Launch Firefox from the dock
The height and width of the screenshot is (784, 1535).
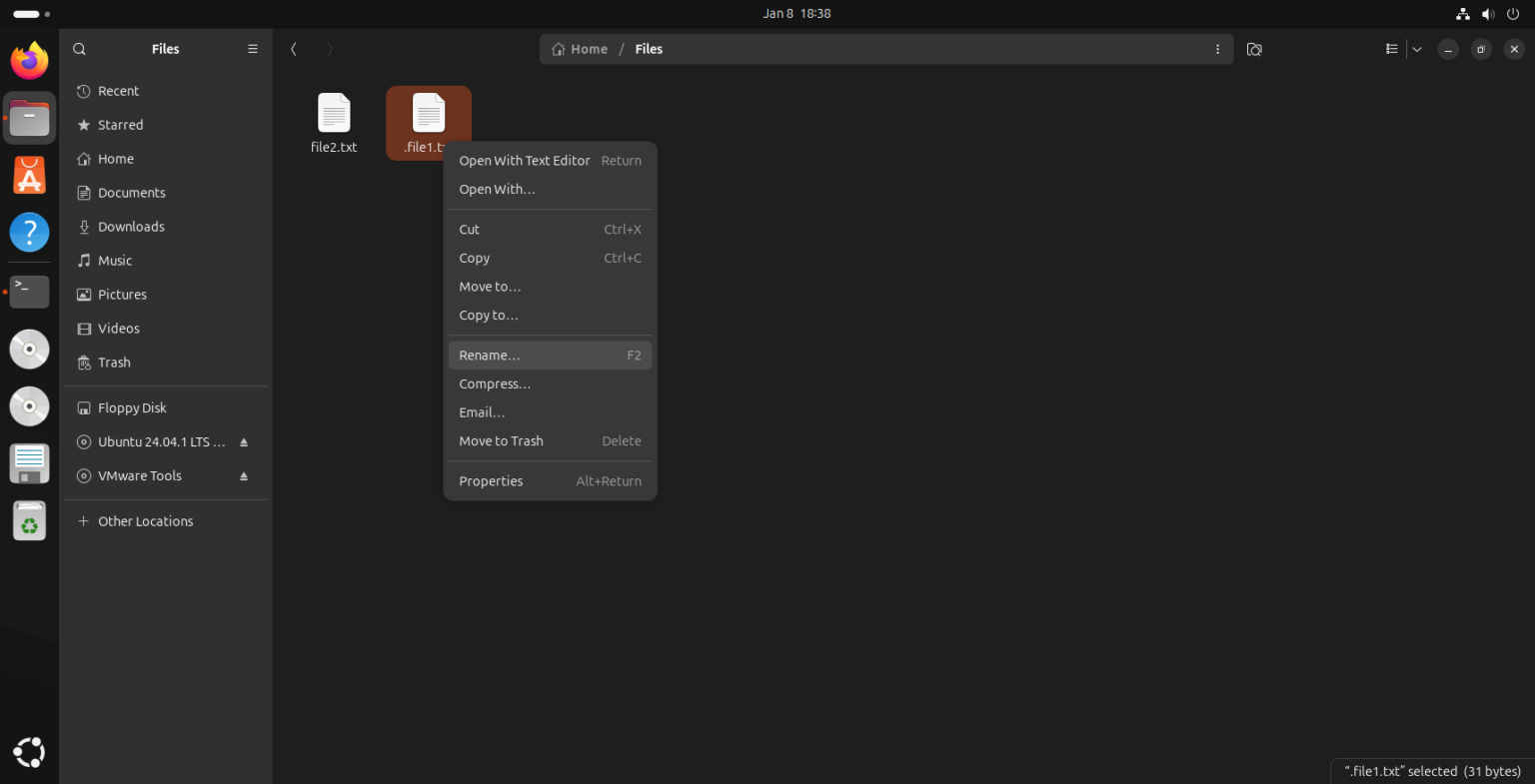(x=29, y=60)
